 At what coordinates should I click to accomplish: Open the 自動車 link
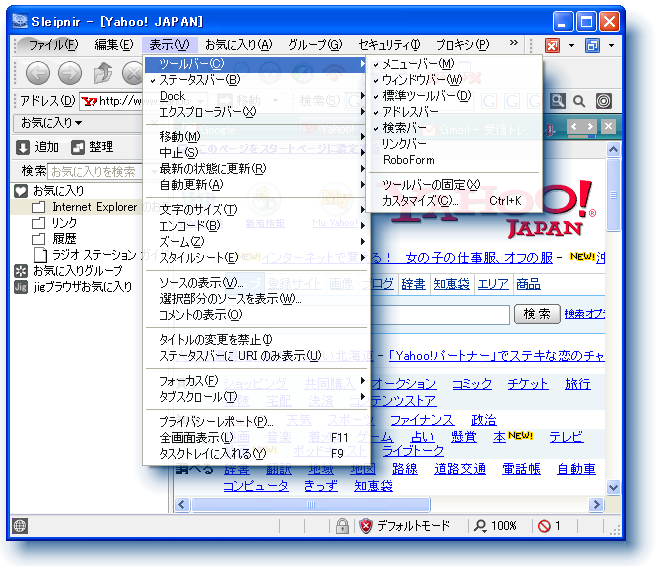[576, 469]
